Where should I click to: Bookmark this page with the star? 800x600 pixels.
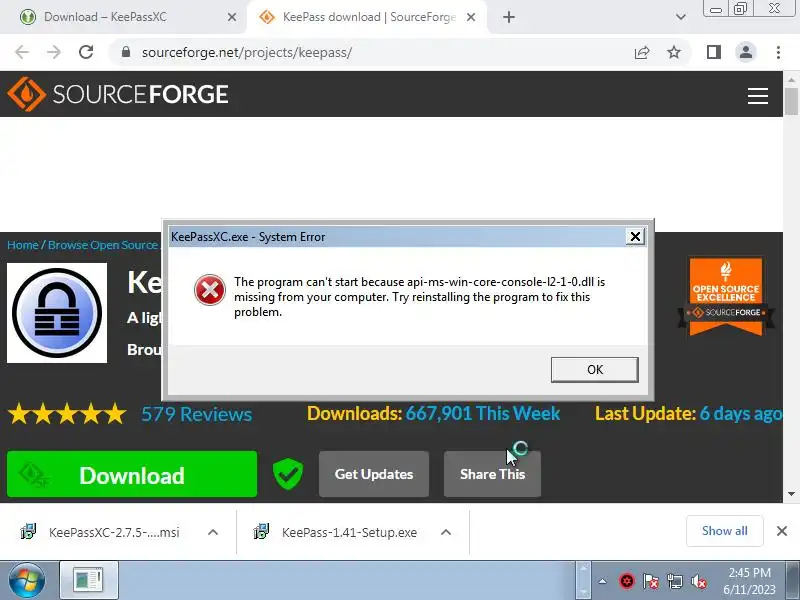click(x=674, y=52)
